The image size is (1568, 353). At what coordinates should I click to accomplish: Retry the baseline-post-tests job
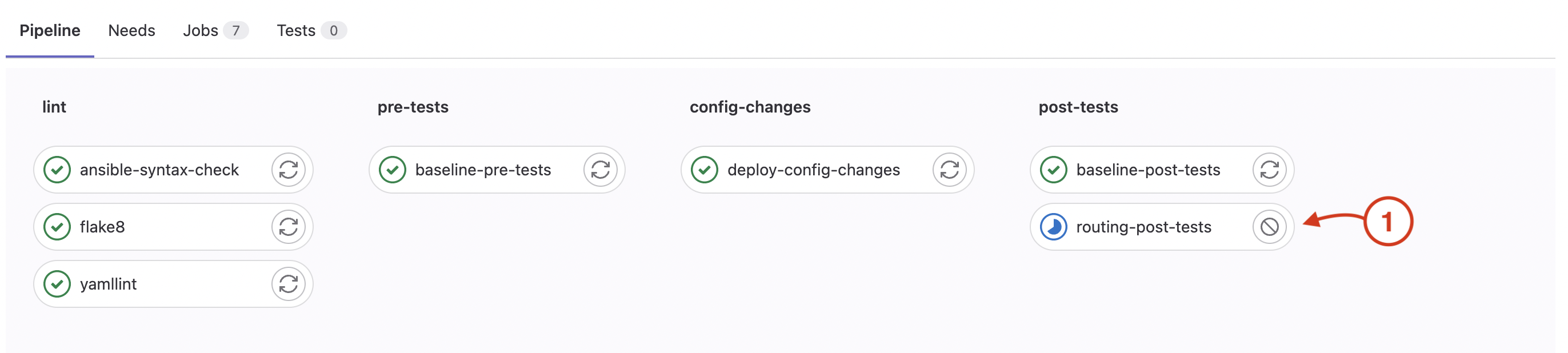(1269, 170)
